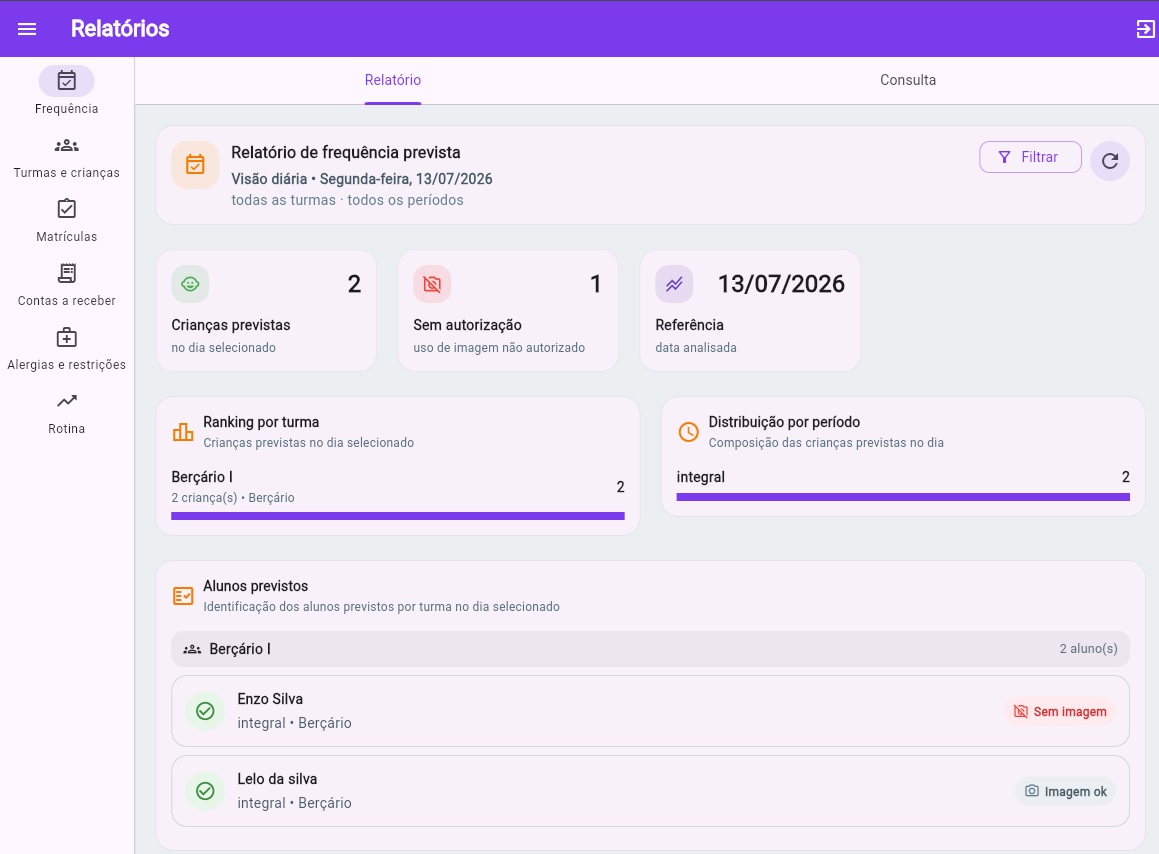Viewport: 1159px width, 854px height.
Task: Click the refresh report icon button
Action: tap(1109, 160)
